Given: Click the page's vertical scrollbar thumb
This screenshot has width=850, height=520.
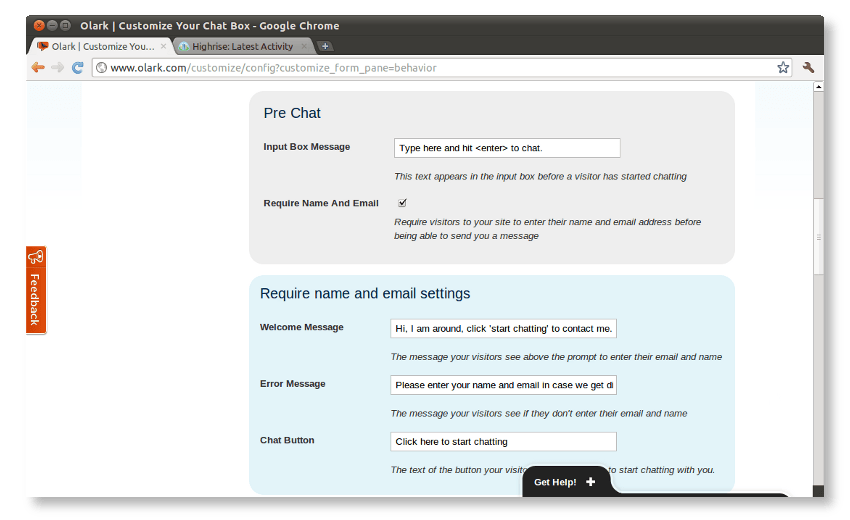Looking at the screenshot, I should (818, 238).
